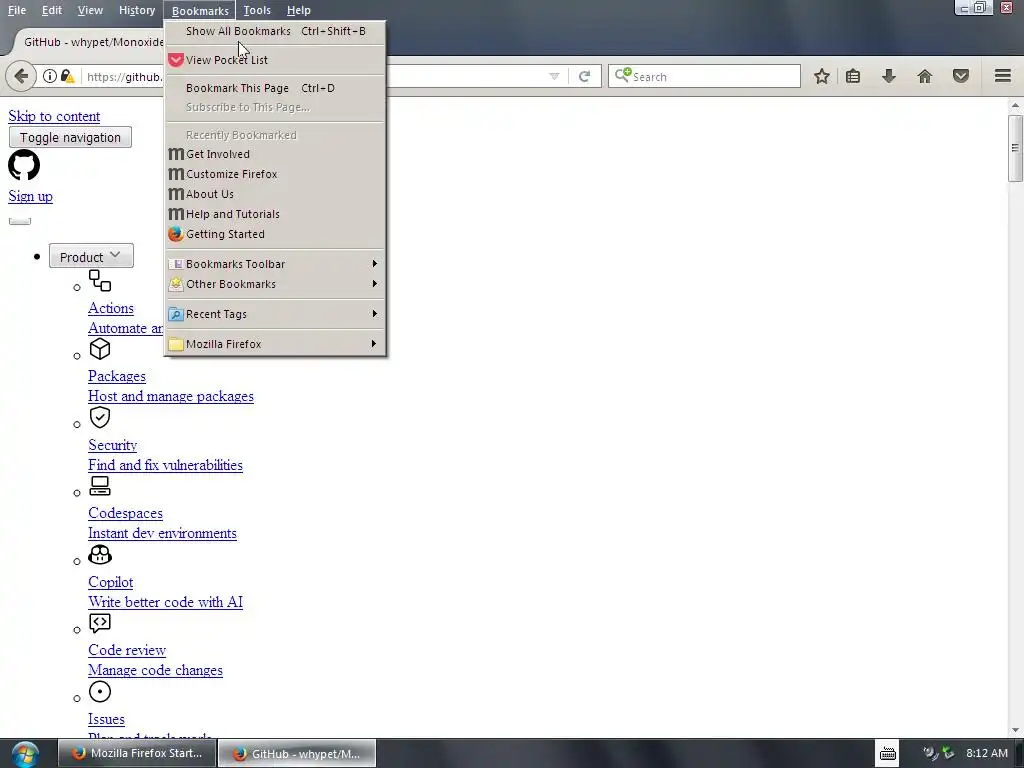The height and width of the screenshot is (768, 1024).
Task: Open the Code review link
Action: [127, 650]
